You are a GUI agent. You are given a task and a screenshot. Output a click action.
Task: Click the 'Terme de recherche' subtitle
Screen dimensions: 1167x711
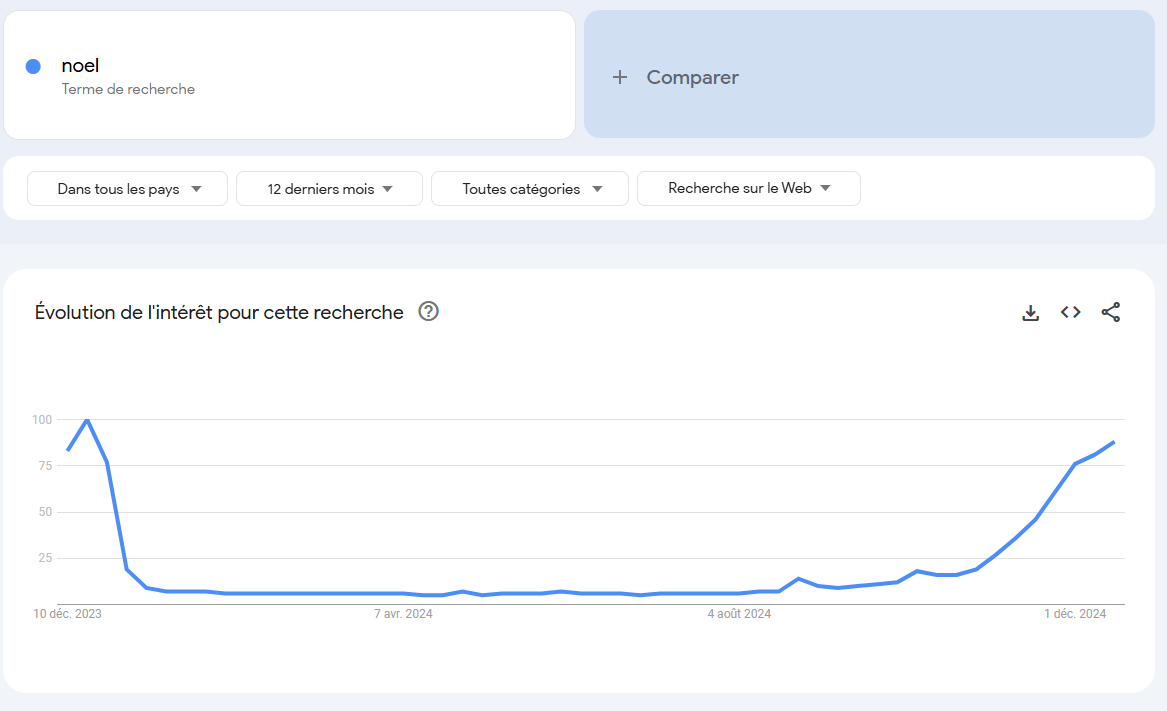[128, 89]
